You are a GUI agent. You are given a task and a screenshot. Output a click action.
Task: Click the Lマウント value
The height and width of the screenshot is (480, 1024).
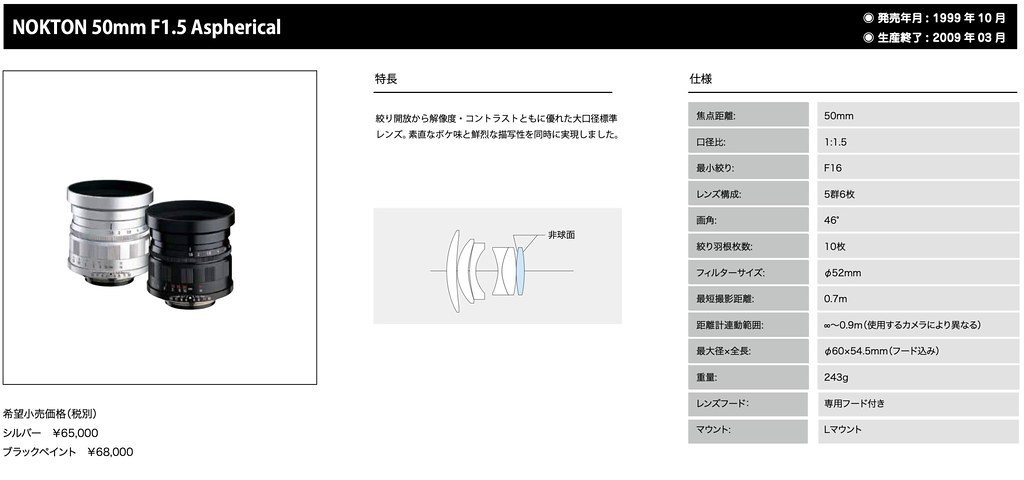click(x=843, y=429)
